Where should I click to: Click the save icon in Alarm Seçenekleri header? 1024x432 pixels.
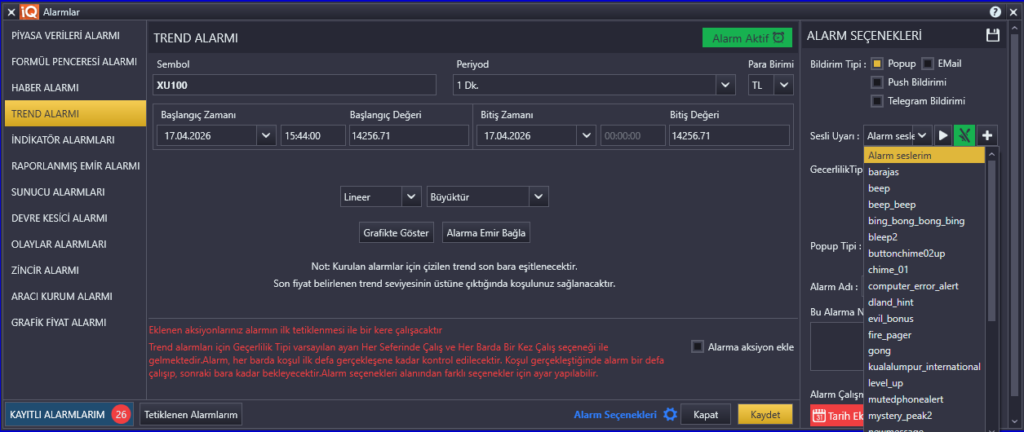992,36
